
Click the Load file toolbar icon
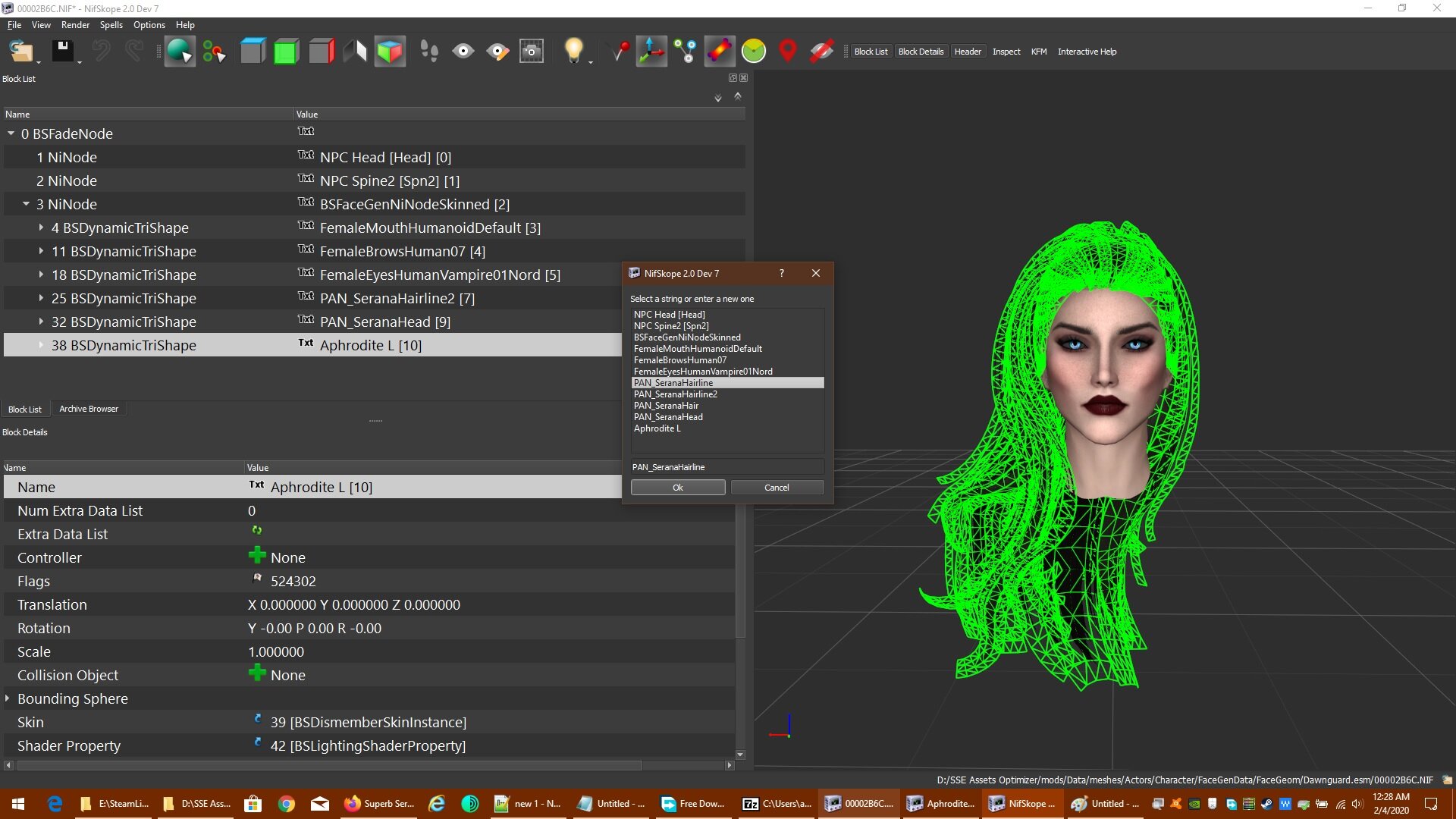(20, 52)
